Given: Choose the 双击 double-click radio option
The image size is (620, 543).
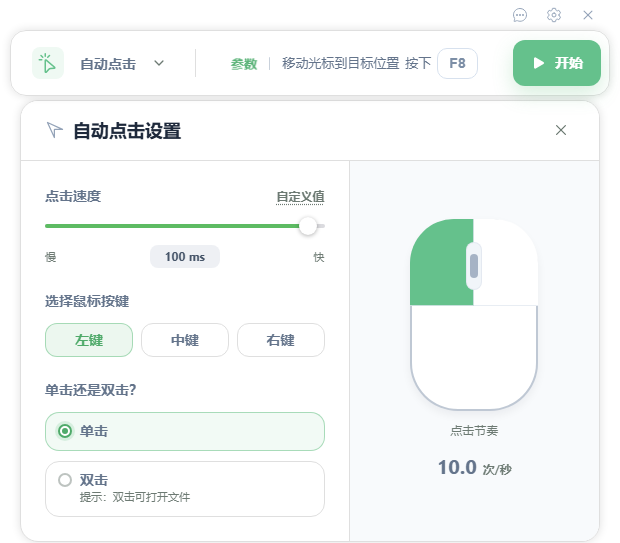Looking at the screenshot, I should [x=185, y=489].
